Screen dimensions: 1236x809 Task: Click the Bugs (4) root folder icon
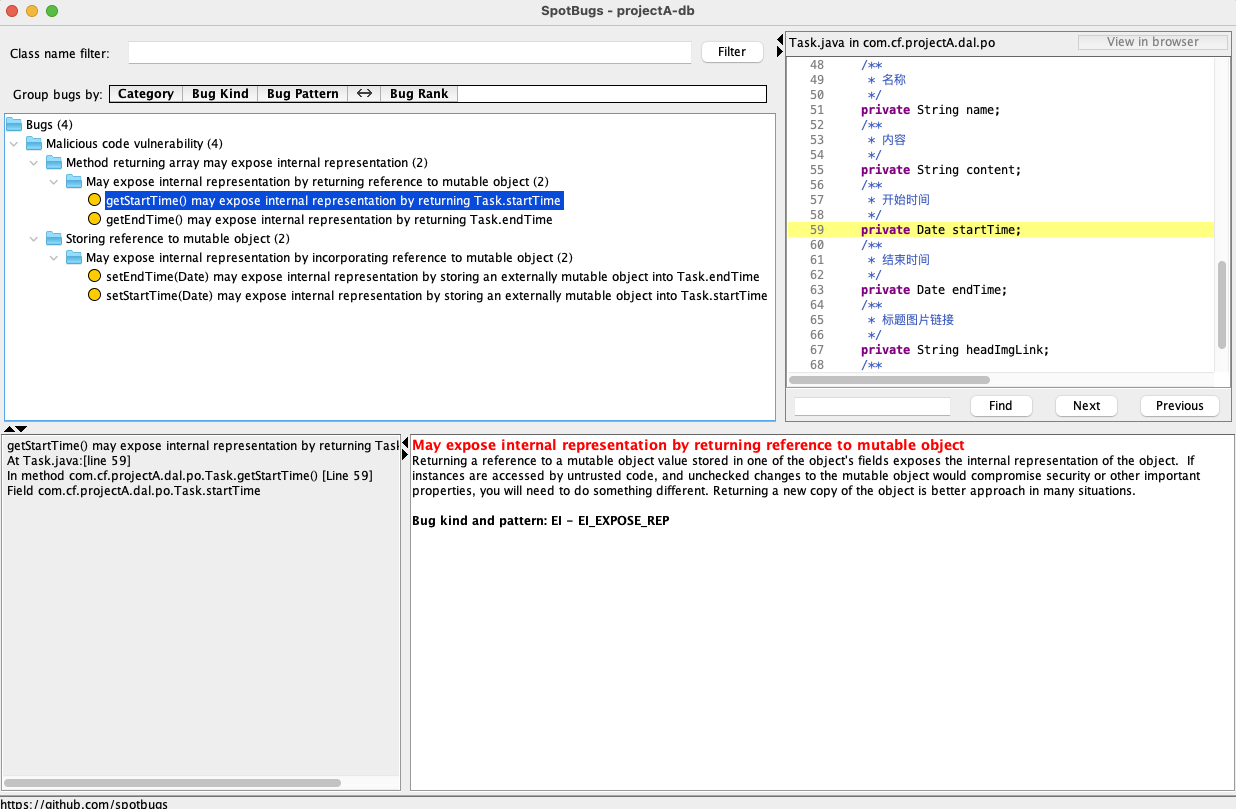tap(14, 125)
